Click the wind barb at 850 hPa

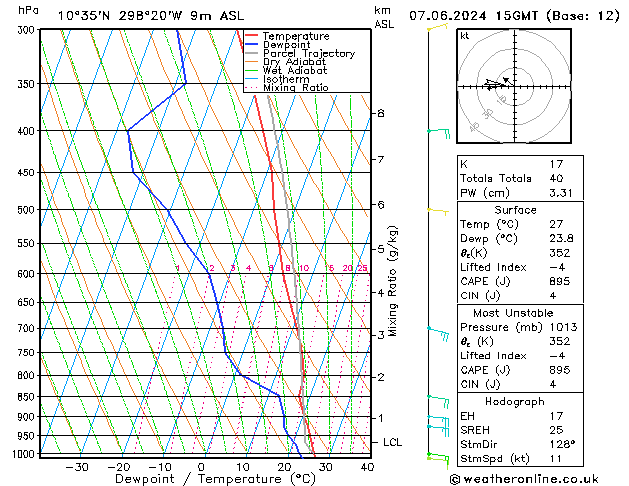(x=438, y=401)
